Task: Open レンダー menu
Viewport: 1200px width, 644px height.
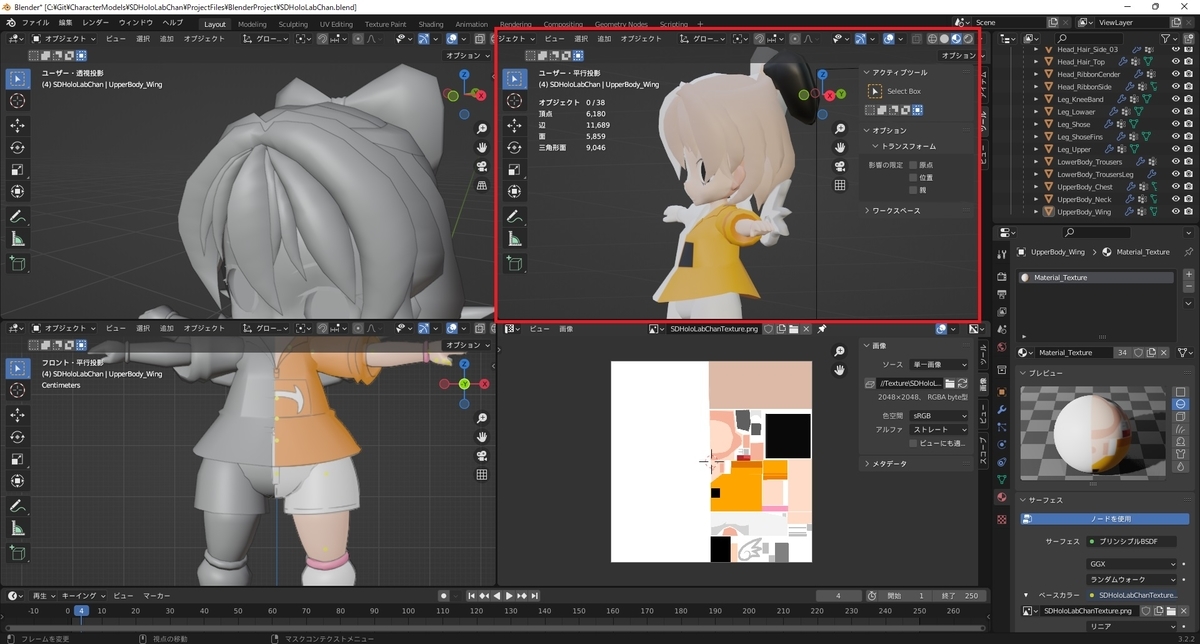Action: click(x=96, y=22)
